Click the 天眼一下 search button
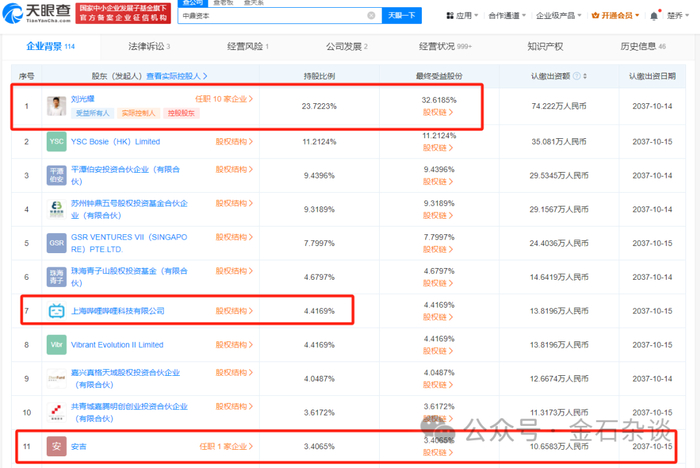Screen dimensions: 700x468 pyautogui.click(x=401, y=16)
